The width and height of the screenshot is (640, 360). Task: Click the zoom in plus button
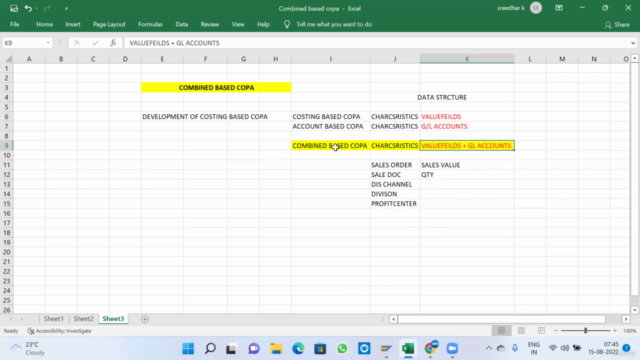pos(615,331)
